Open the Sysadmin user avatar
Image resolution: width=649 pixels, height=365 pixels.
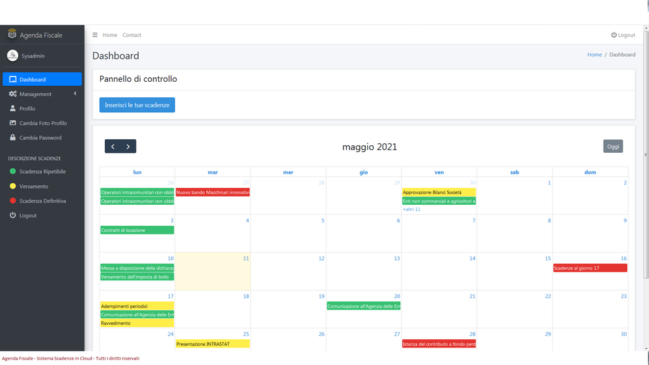tap(12, 55)
